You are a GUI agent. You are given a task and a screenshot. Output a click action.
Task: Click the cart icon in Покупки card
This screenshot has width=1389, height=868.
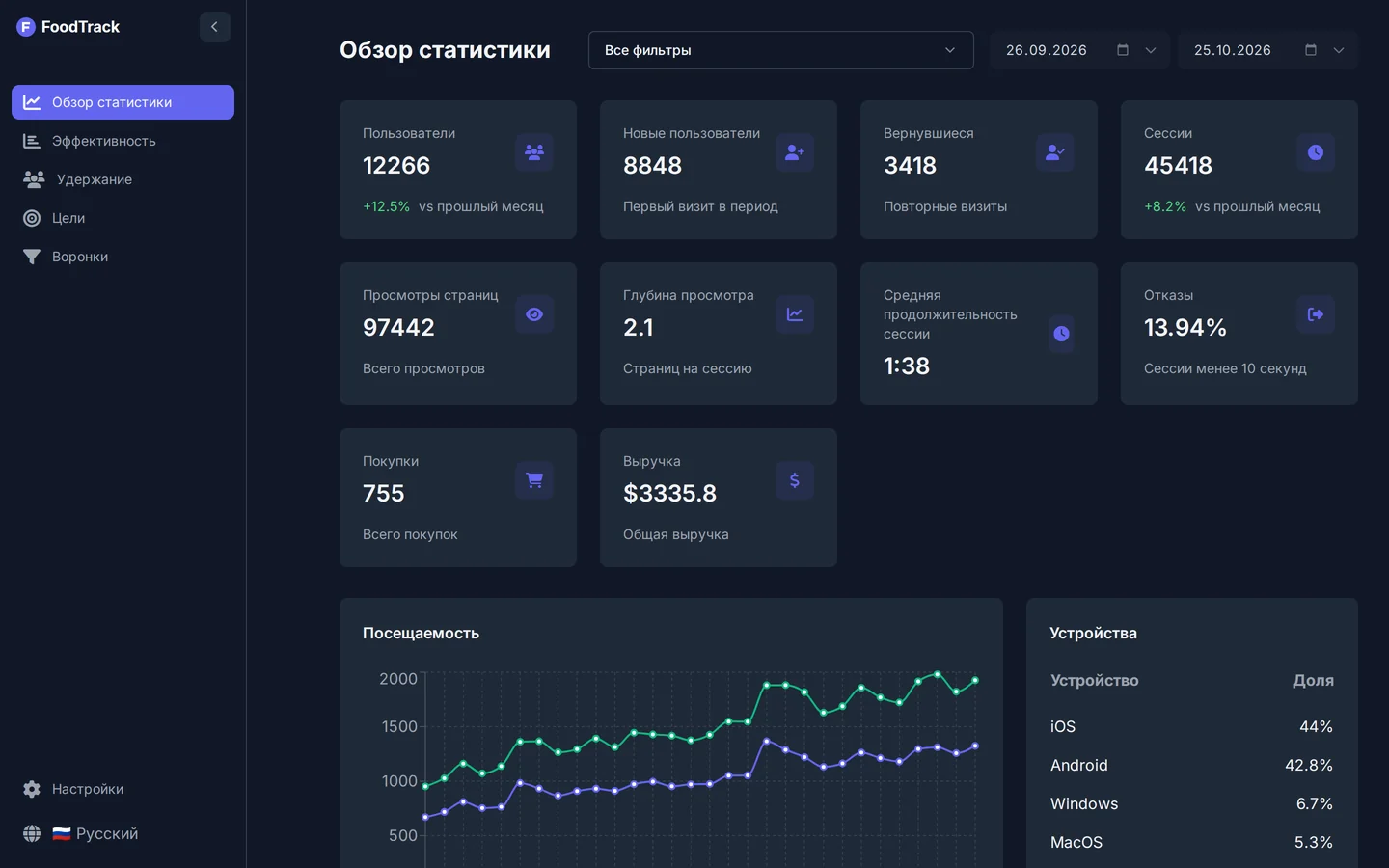click(x=534, y=480)
